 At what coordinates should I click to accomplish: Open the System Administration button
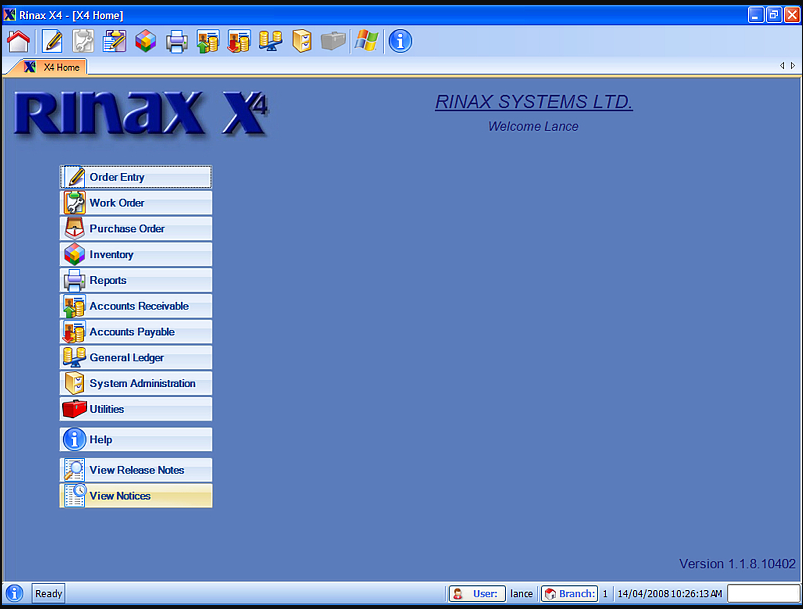[136, 383]
